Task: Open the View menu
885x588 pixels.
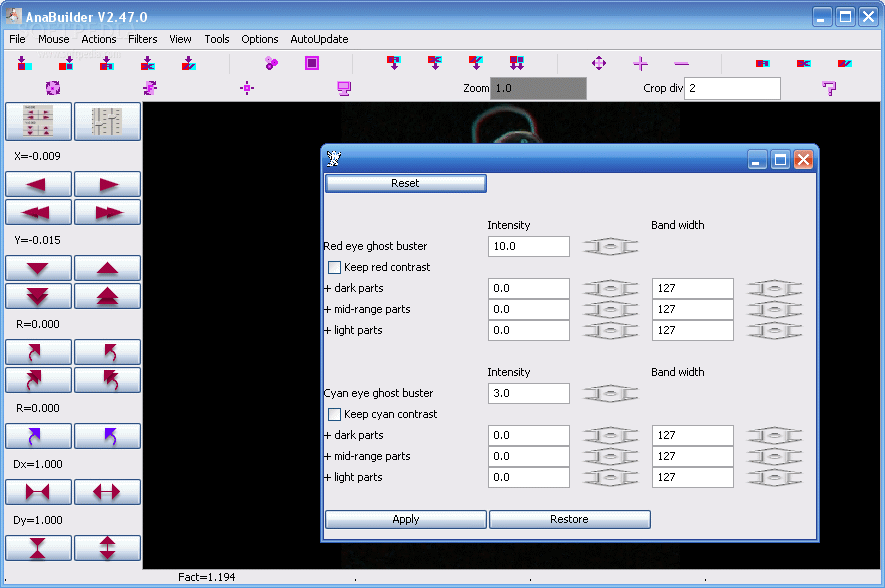Action: pos(180,39)
